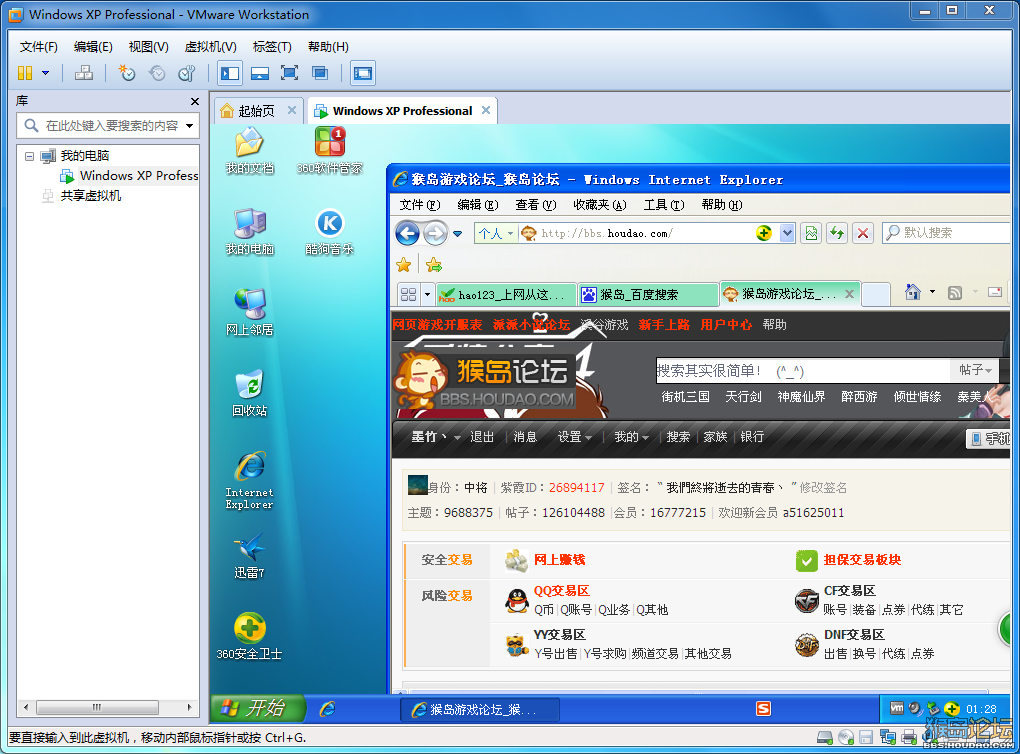This screenshot has height=754, width=1020.
Task: Close the 库 library panel
Action: pos(195,101)
